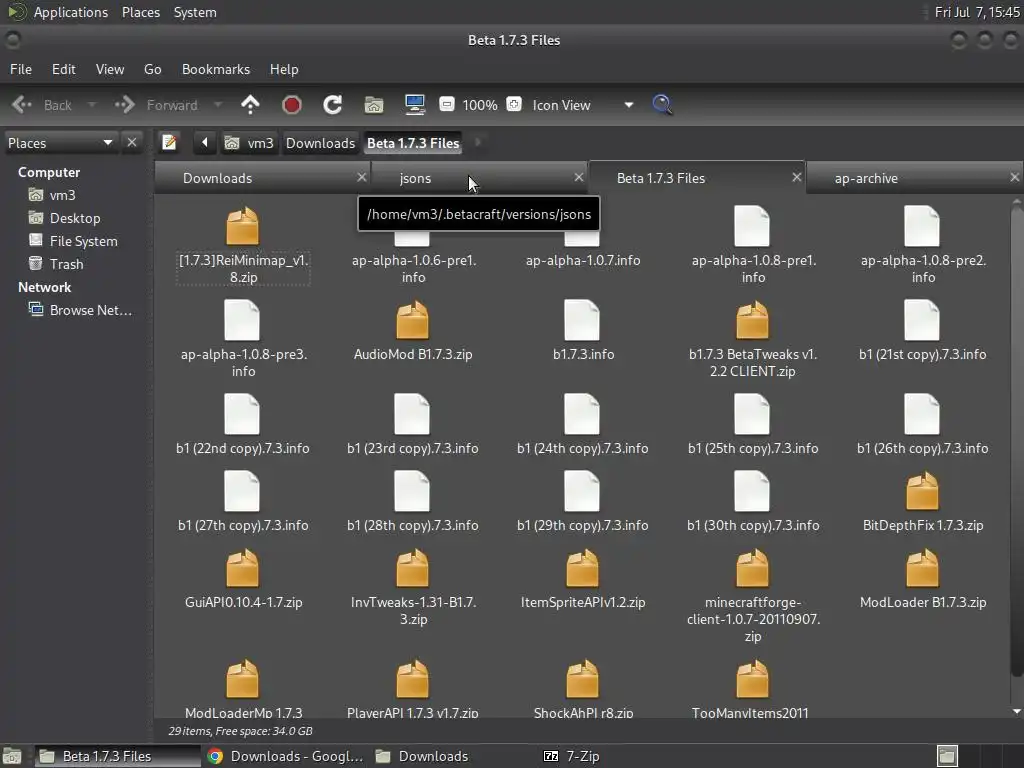
Task: Open the Bookmarks menu
Action: 216,69
